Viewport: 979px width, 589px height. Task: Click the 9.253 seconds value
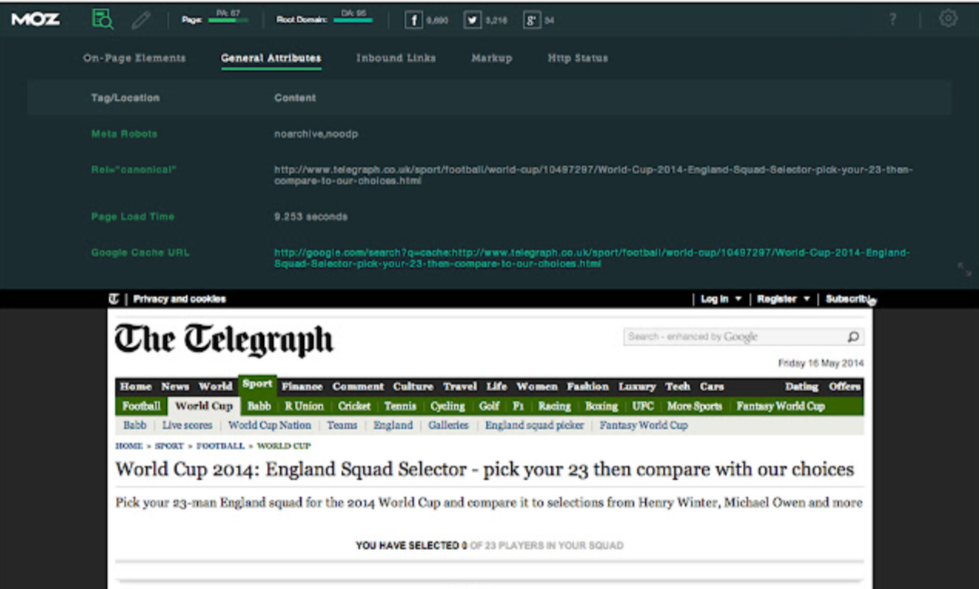310,217
